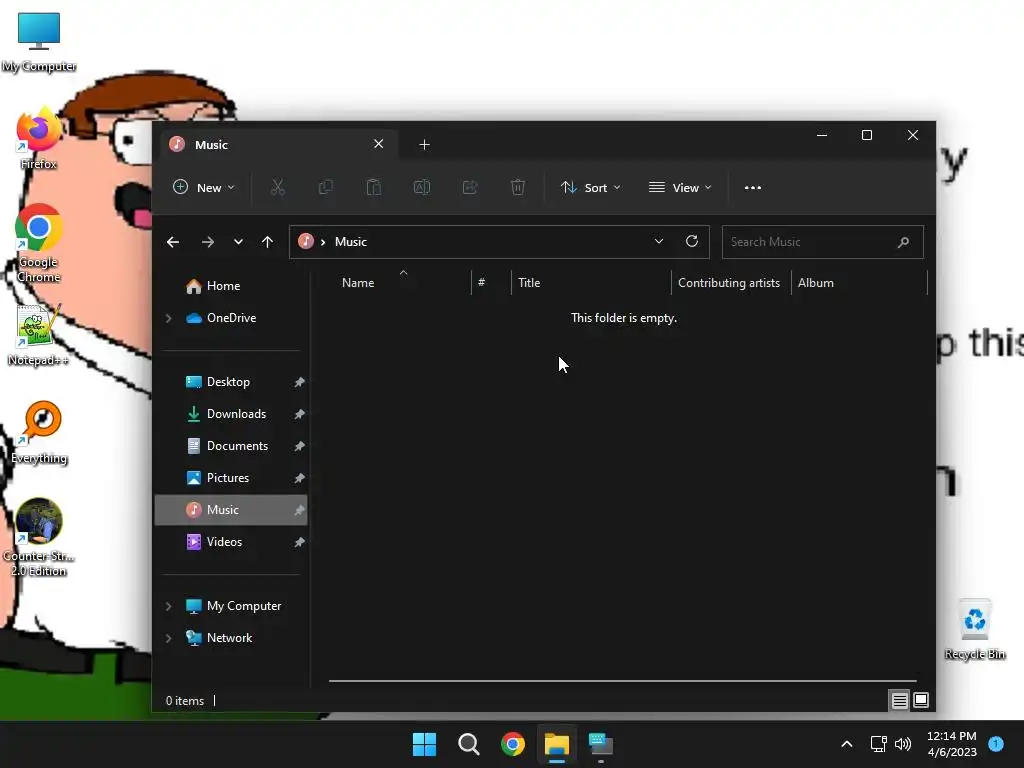Switch to large thumbnails view icon in status bar
The height and width of the screenshot is (768, 1024).
[921, 701]
